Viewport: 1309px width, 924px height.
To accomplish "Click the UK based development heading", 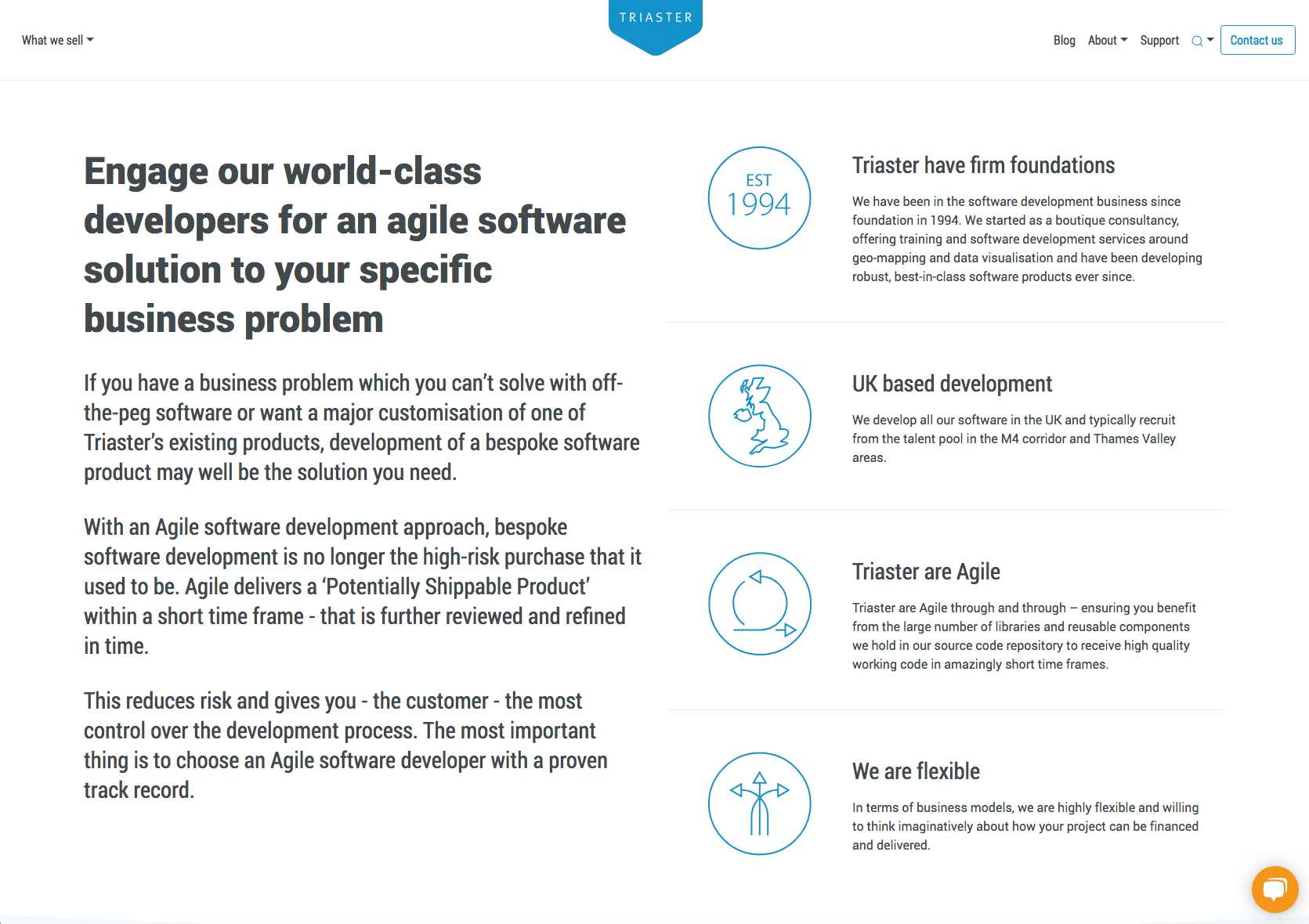I will [952, 384].
